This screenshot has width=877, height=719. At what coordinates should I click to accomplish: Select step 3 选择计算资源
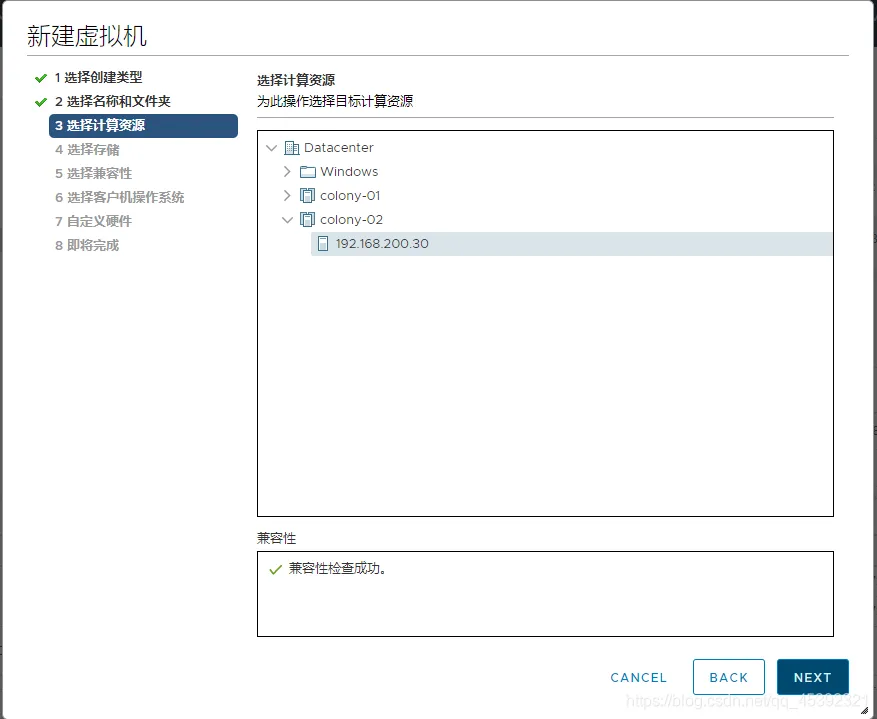point(143,126)
